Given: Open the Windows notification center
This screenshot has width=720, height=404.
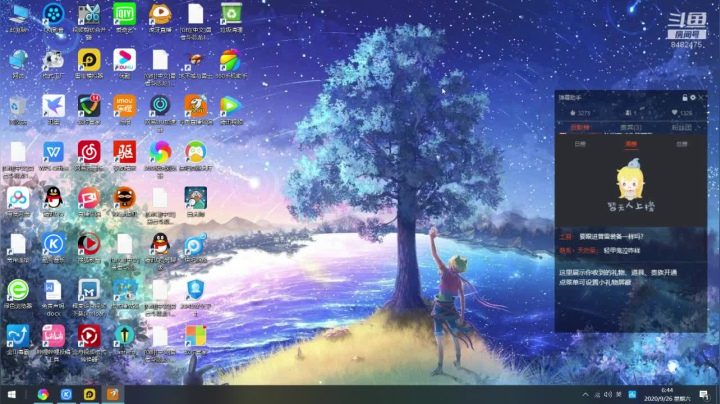Looking at the screenshot, I should coord(704,394).
